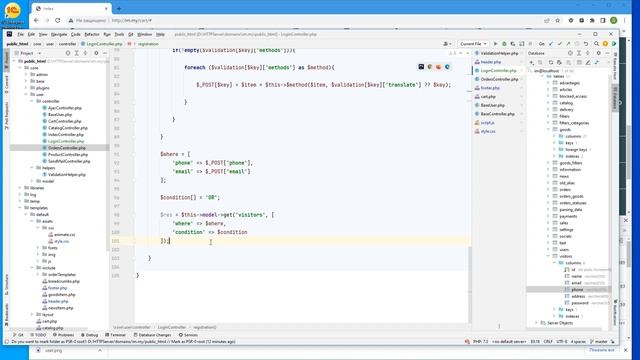The width and height of the screenshot is (640, 360).
Task: Open the Database panel gear options
Action: tap(598, 53)
